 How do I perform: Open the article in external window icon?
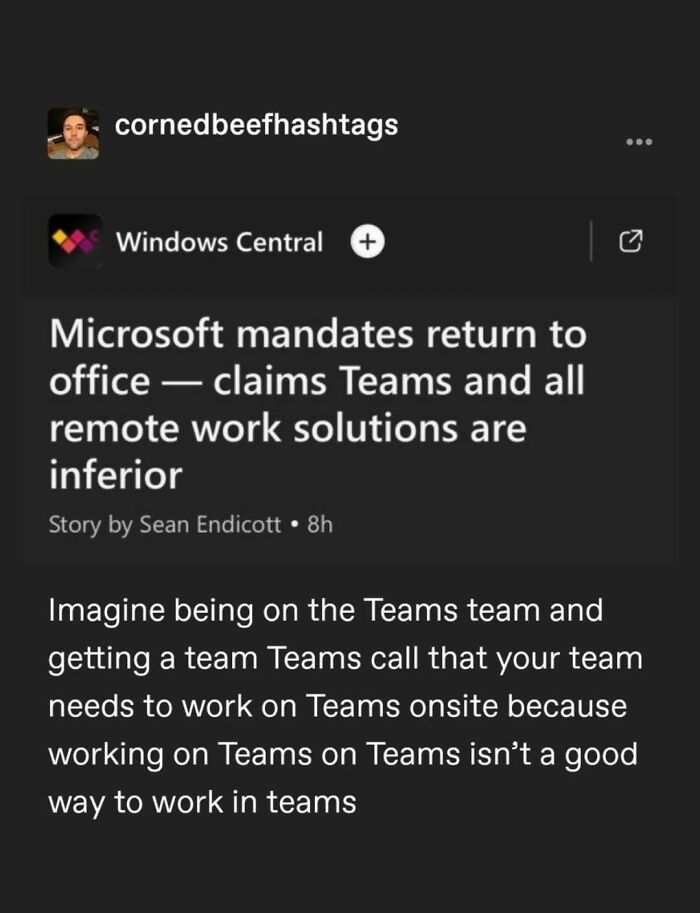tap(631, 241)
